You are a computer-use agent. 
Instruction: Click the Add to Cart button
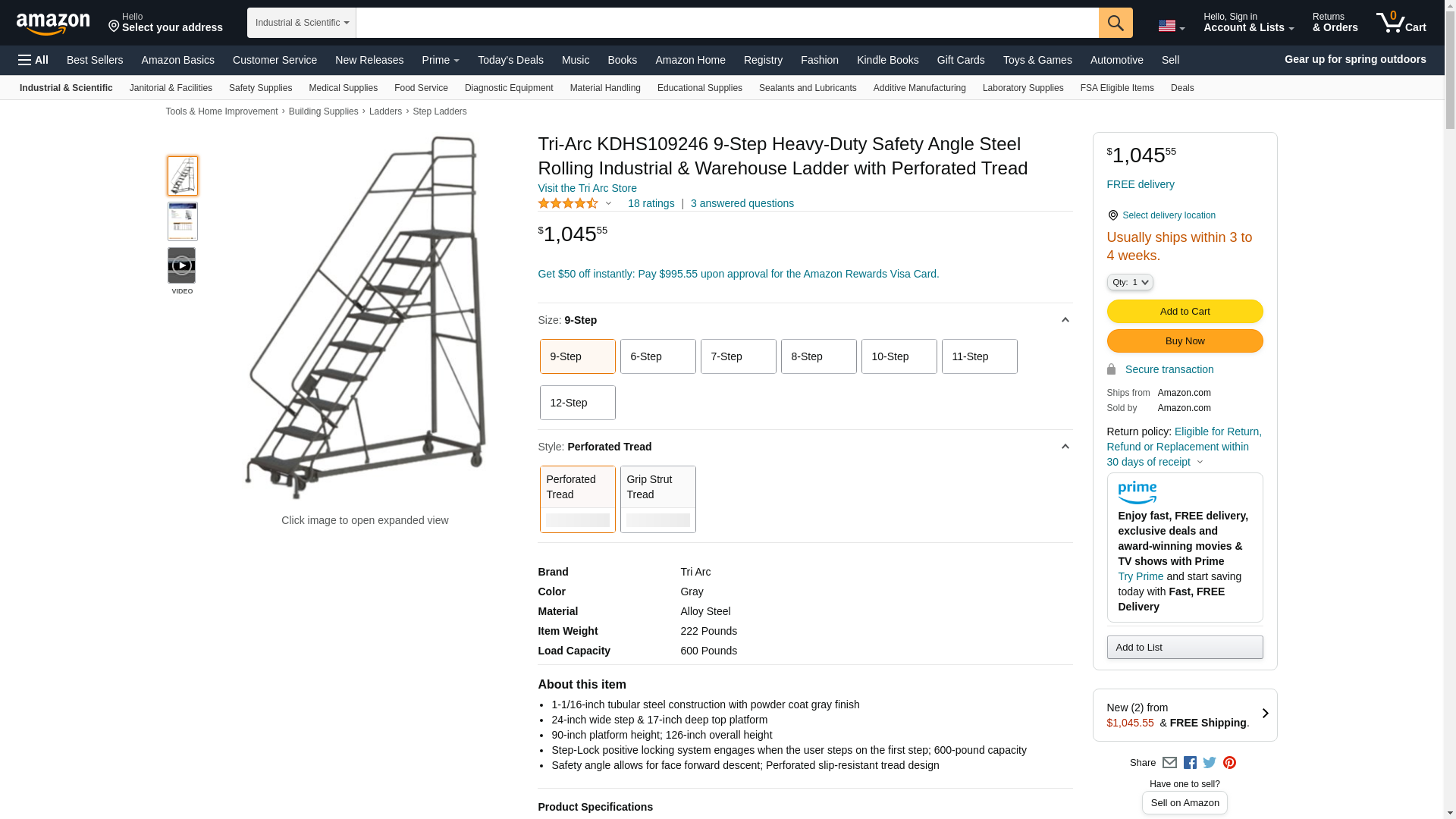click(1185, 312)
